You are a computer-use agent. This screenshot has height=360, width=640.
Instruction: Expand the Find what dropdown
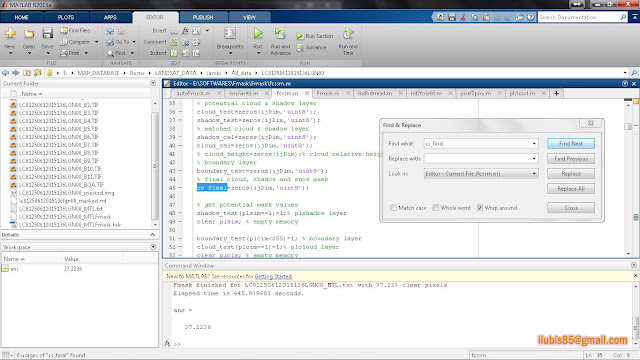[x=534, y=144]
